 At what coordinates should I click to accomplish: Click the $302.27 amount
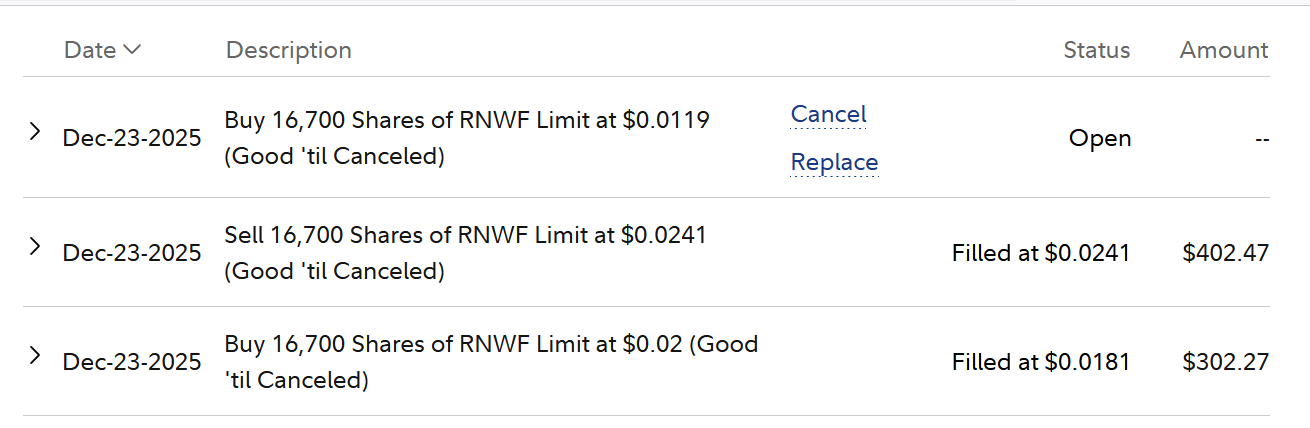(1225, 362)
